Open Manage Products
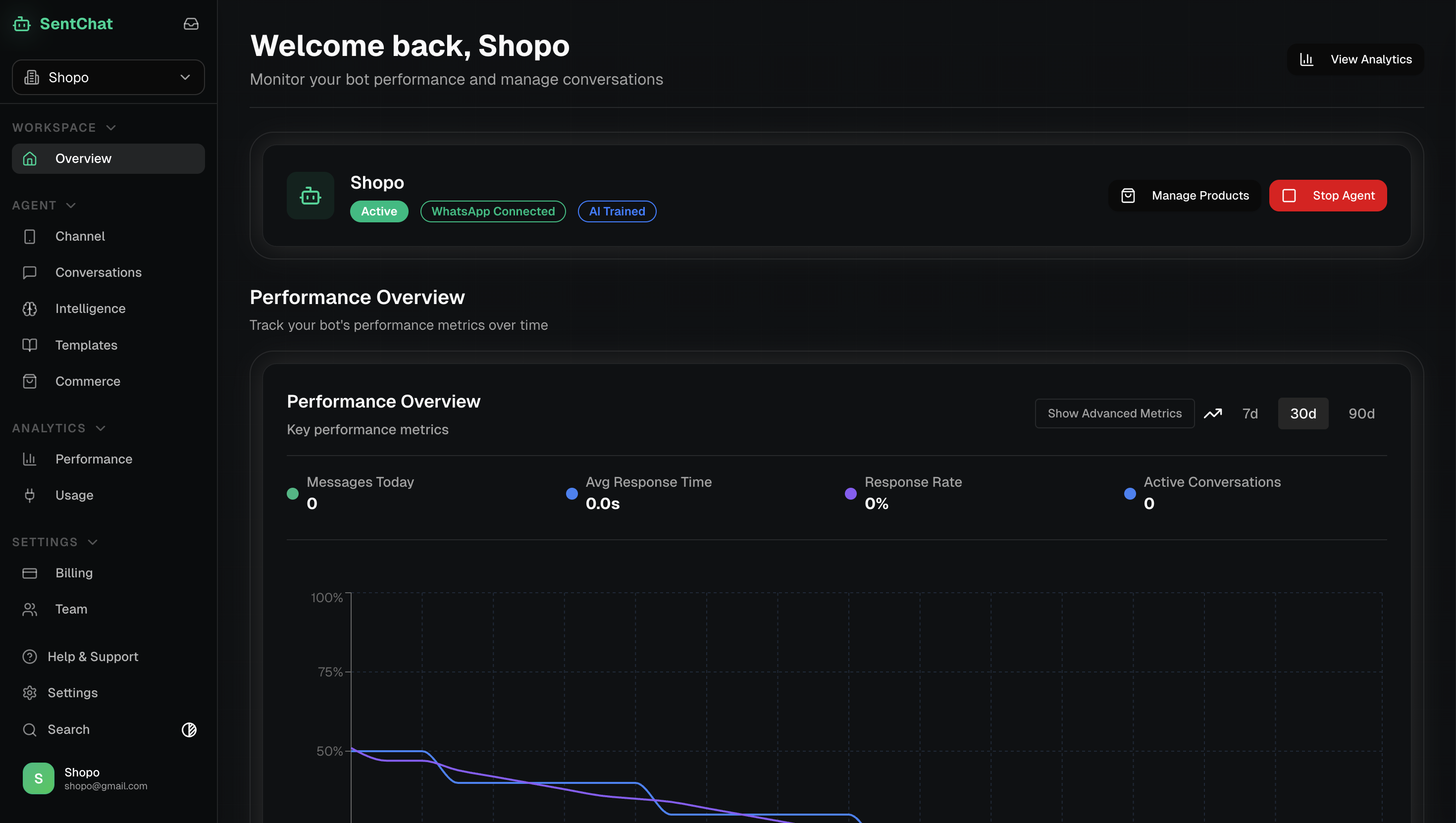The height and width of the screenshot is (823, 1456). (x=1184, y=196)
